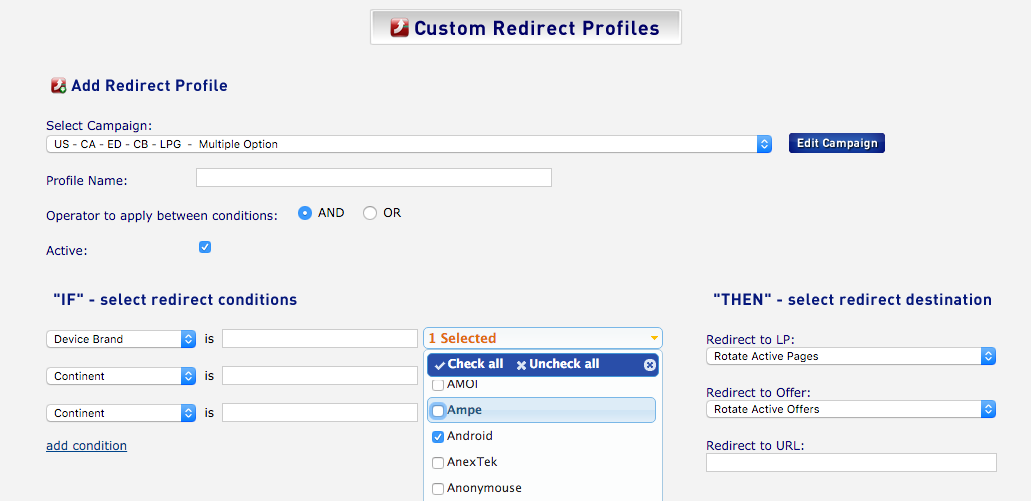This screenshot has height=501, width=1031.
Task: Open the Select Campaign dropdown
Action: pyautogui.click(x=408, y=144)
